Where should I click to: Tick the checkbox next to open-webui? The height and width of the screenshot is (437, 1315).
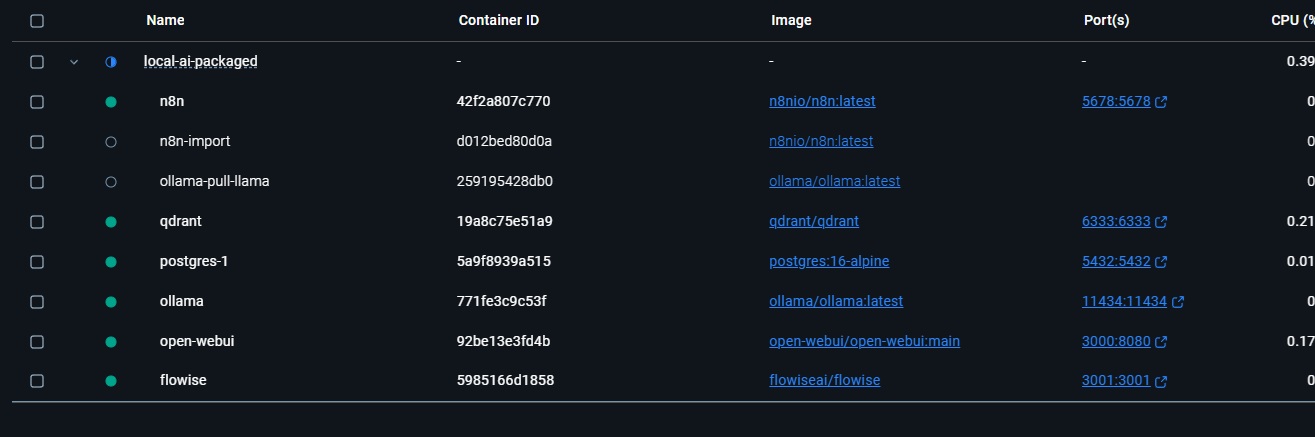point(37,342)
